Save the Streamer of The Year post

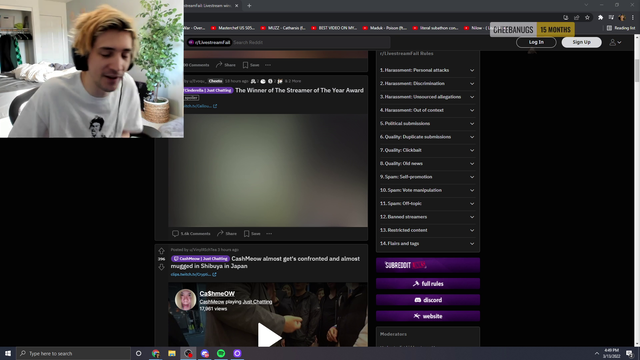(x=252, y=233)
